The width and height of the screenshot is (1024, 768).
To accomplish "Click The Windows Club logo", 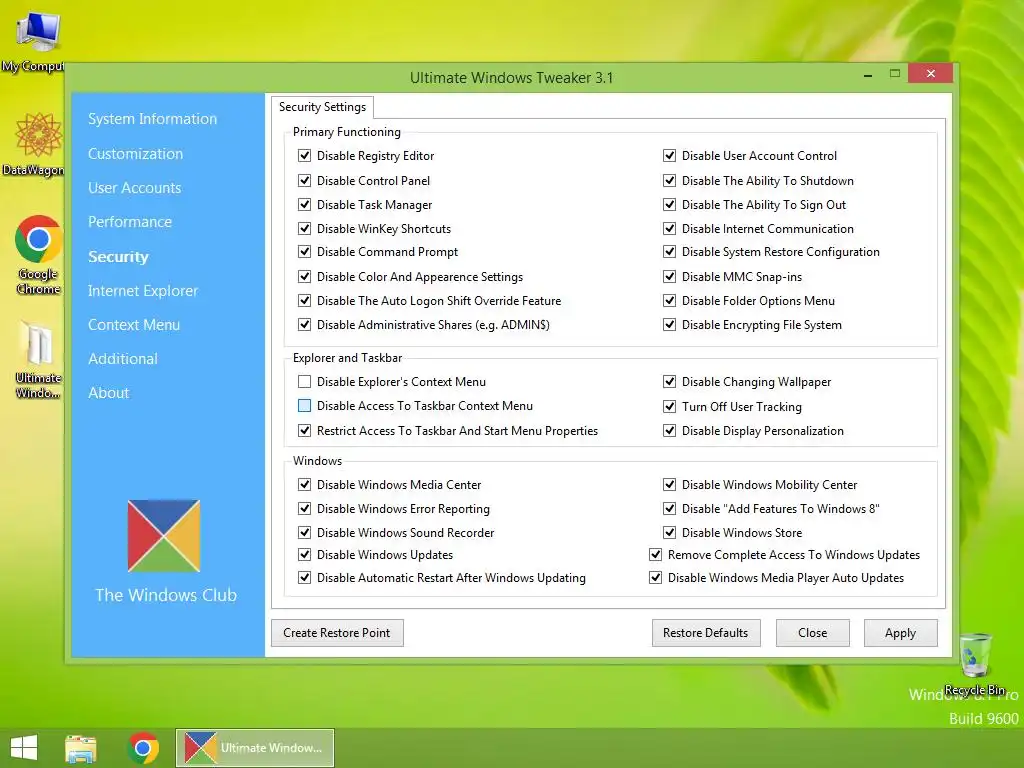I will click(x=164, y=536).
